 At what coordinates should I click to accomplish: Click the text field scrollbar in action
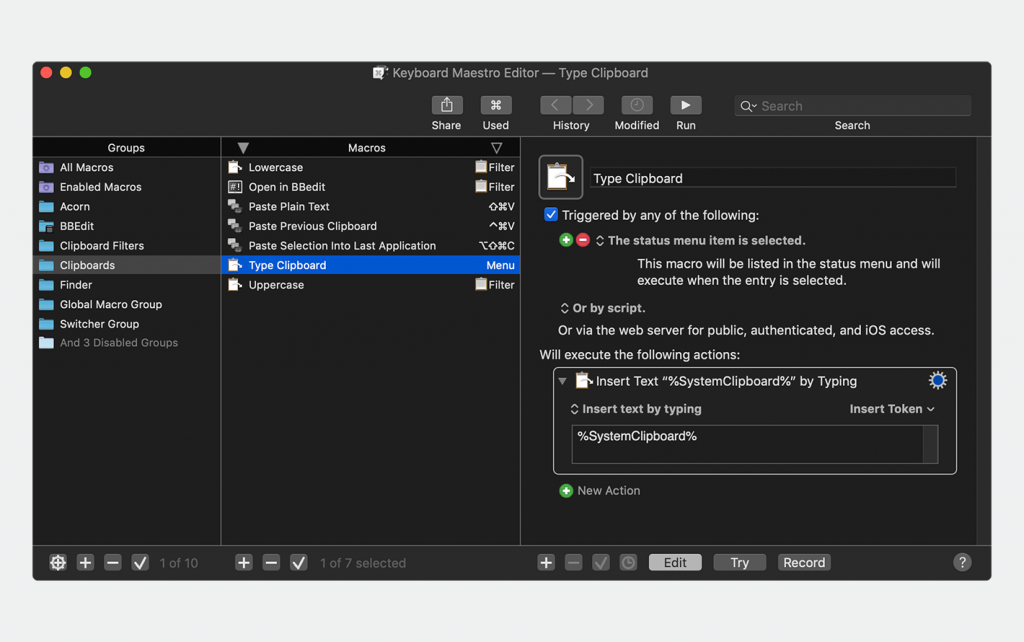[931, 444]
